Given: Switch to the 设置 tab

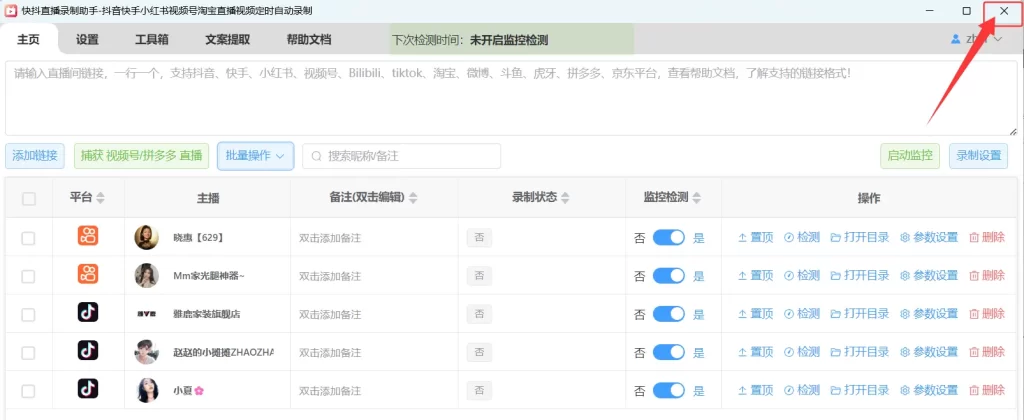Looking at the screenshot, I should pos(88,39).
